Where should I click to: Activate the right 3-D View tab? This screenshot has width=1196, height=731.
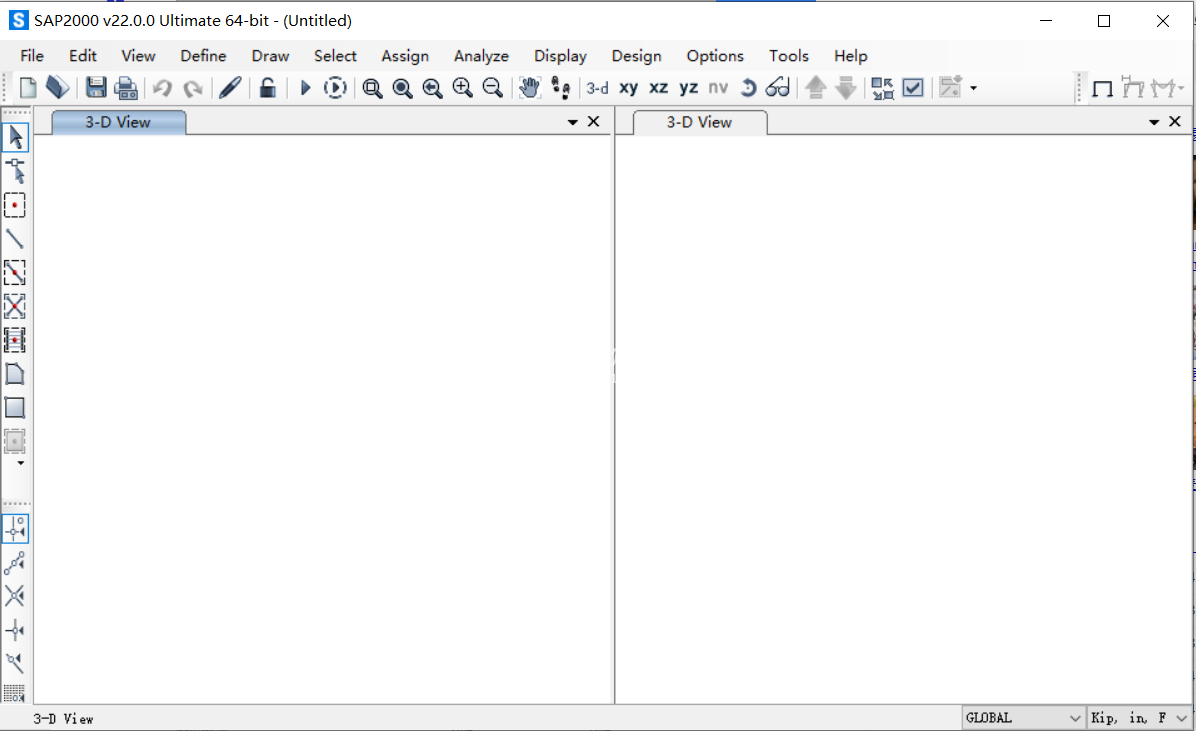coord(699,122)
